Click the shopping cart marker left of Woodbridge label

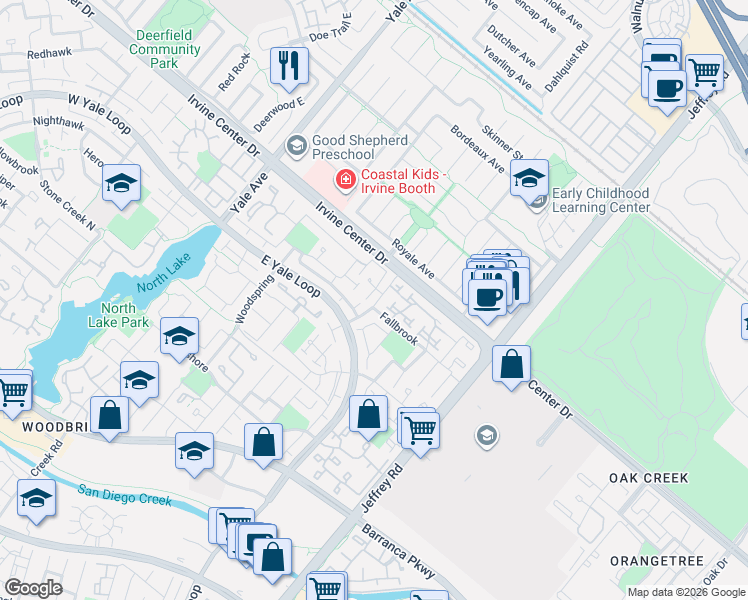13,394
